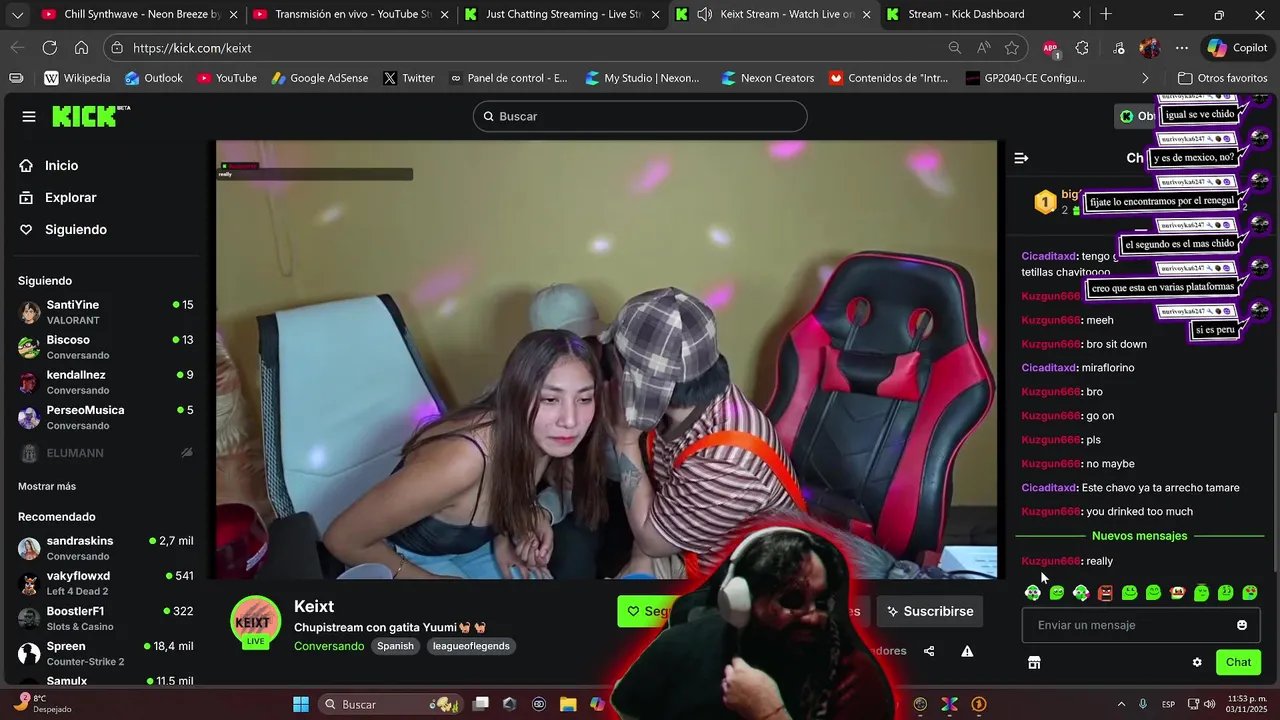Expand more bookmarks chevron

tap(1145, 78)
